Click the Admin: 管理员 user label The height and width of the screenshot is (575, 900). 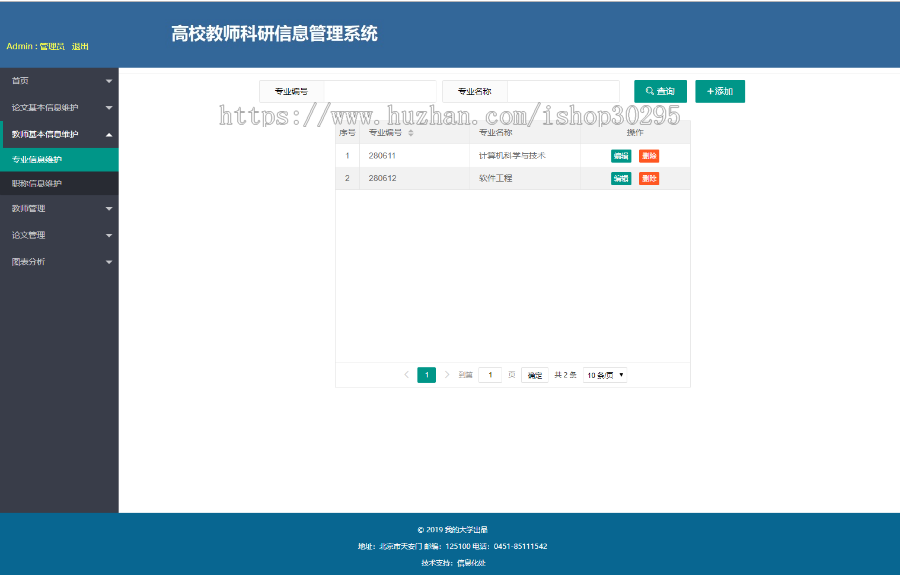(x=36, y=46)
